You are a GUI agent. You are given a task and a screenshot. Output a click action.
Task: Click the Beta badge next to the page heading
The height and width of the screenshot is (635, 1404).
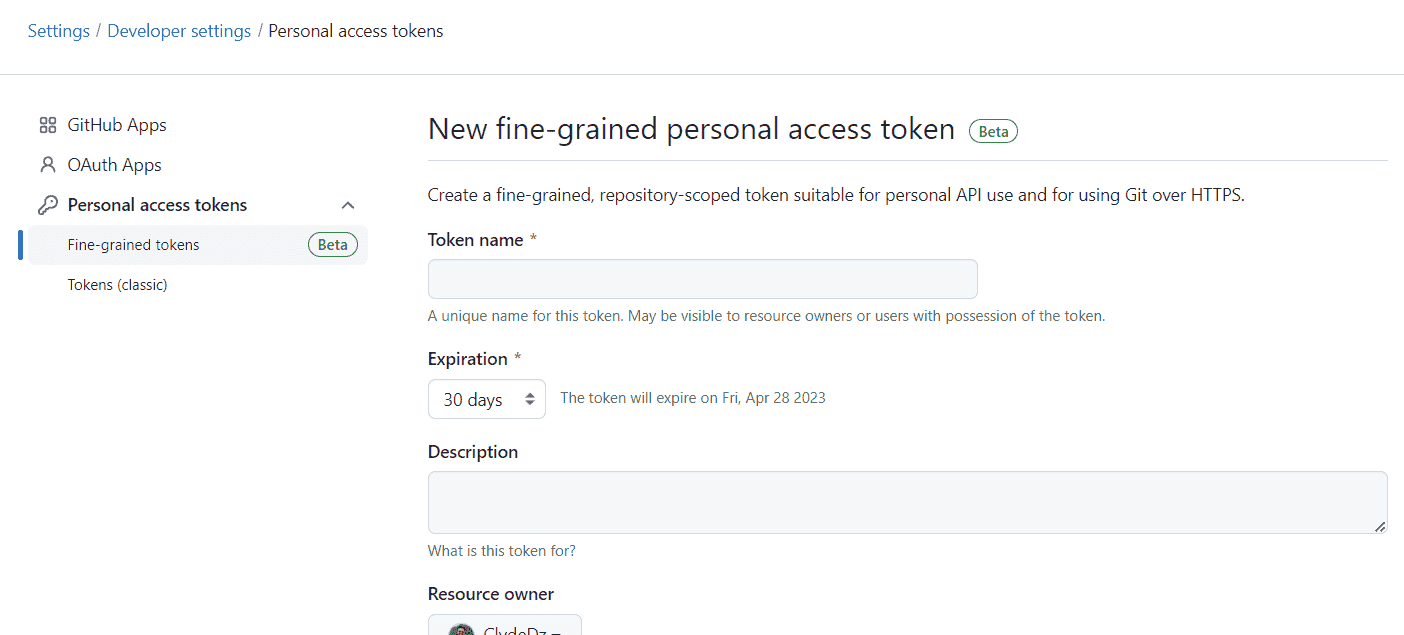click(x=993, y=131)
